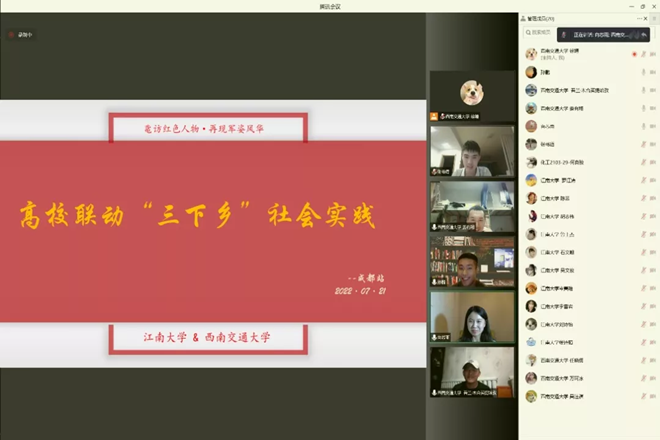Select the woman's video tile in the strip
Image resolution: width=660 pixels, height=440 pixels.
[472, 316]
